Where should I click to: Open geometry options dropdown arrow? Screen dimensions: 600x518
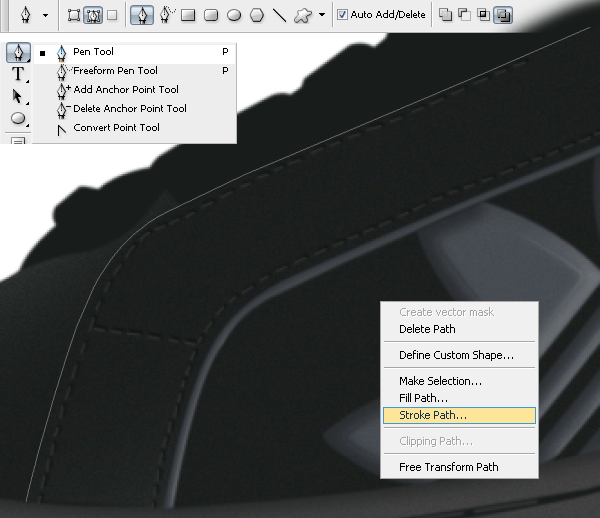pyautogui.click(x=322, y=15)
